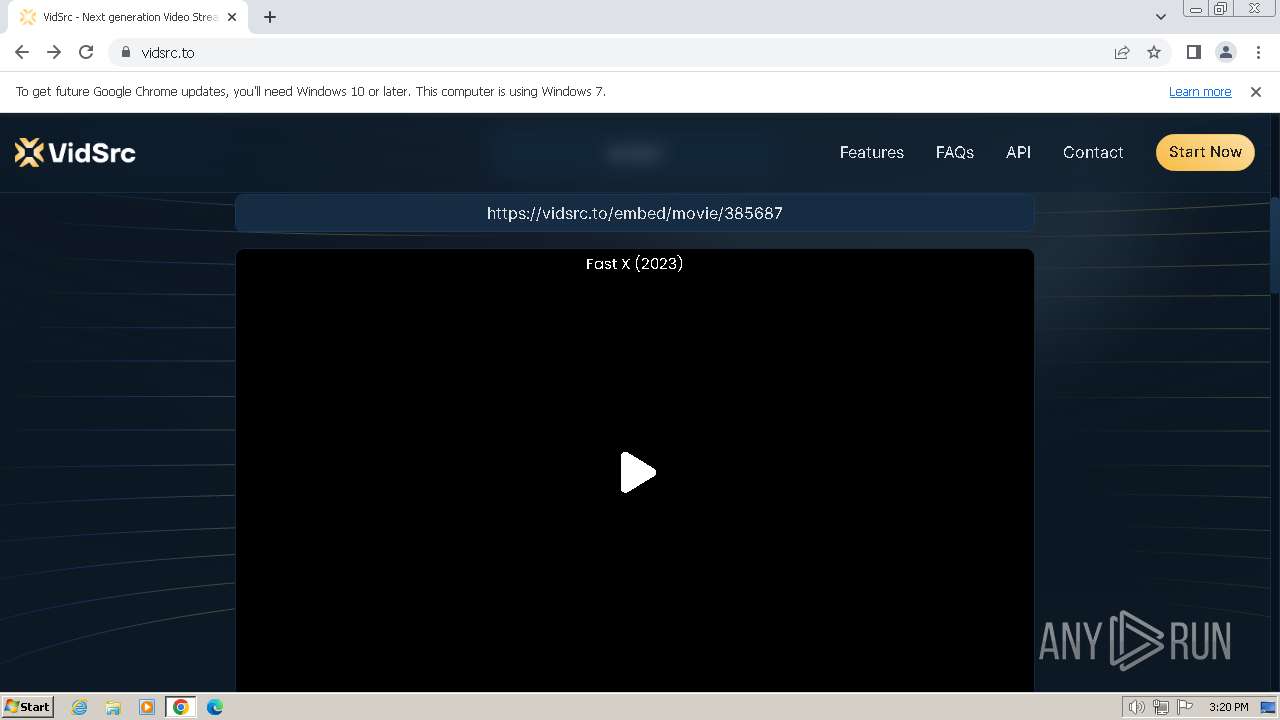Toggle the Chrome side panel
Image resolution: width=1280 pixels, height=720 pixels.
pos(1193,52)
